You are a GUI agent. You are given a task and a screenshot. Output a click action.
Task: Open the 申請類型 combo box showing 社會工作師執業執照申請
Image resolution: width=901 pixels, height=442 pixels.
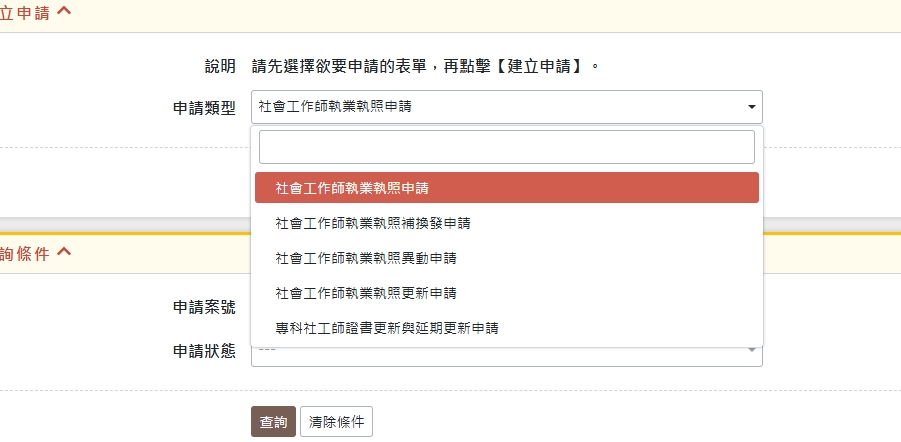(500, 107)
